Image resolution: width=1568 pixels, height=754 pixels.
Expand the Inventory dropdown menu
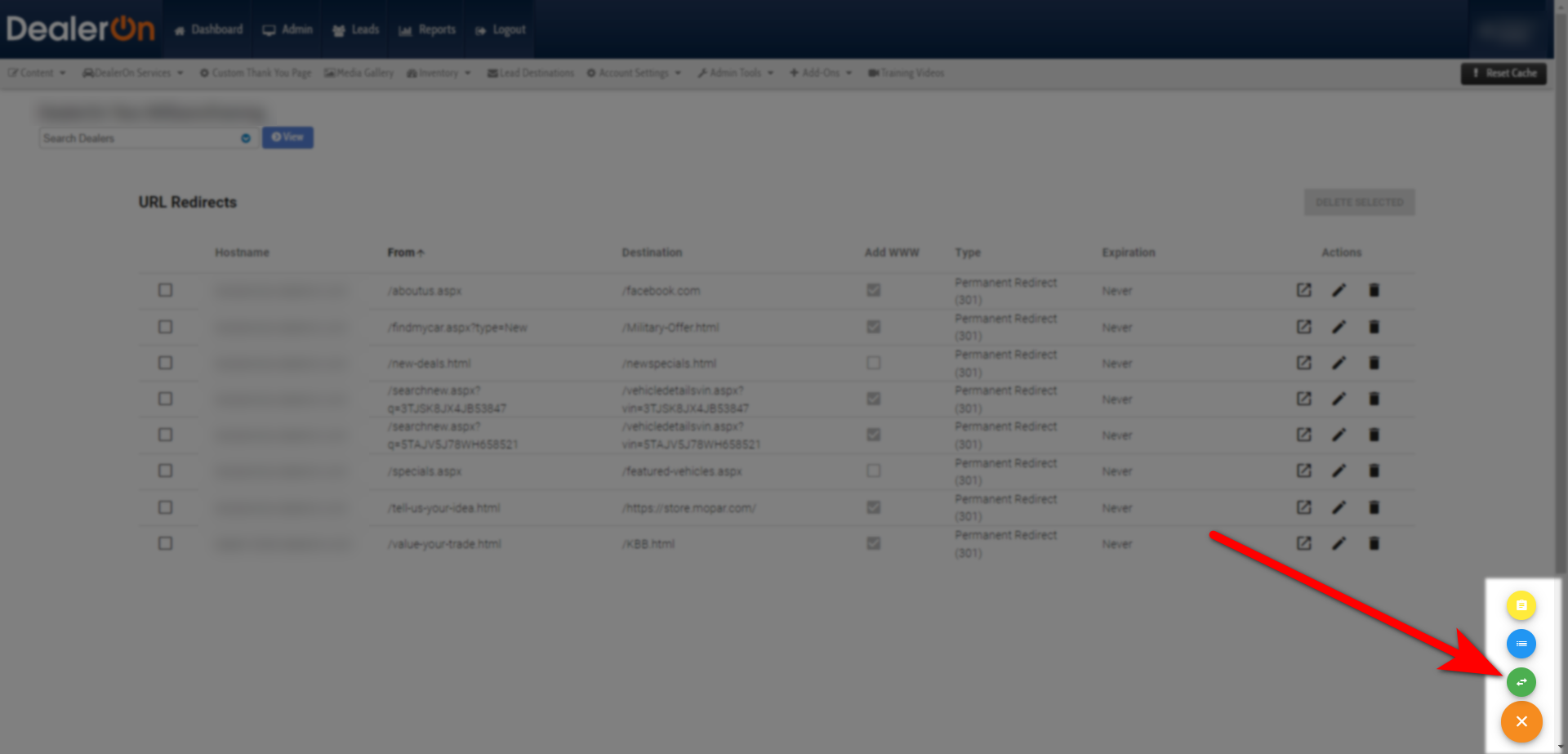[x=439, y=73]
